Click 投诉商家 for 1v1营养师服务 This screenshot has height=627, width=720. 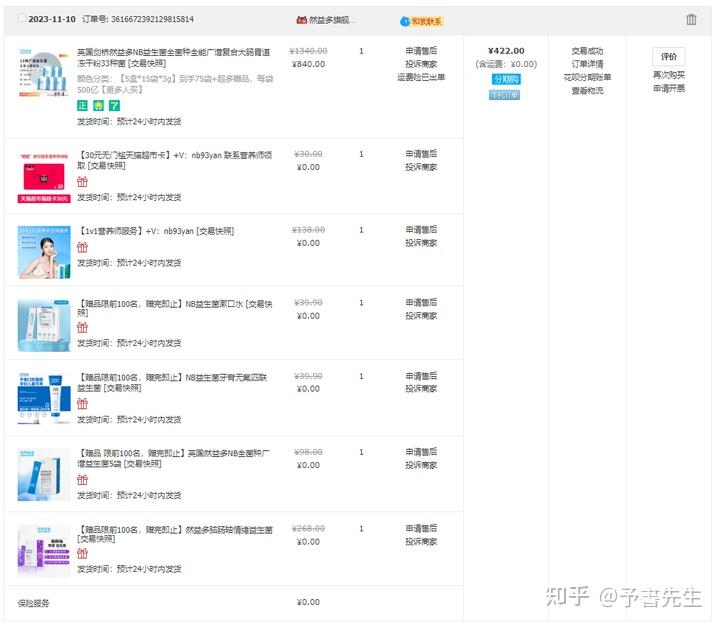coord(421,243)
